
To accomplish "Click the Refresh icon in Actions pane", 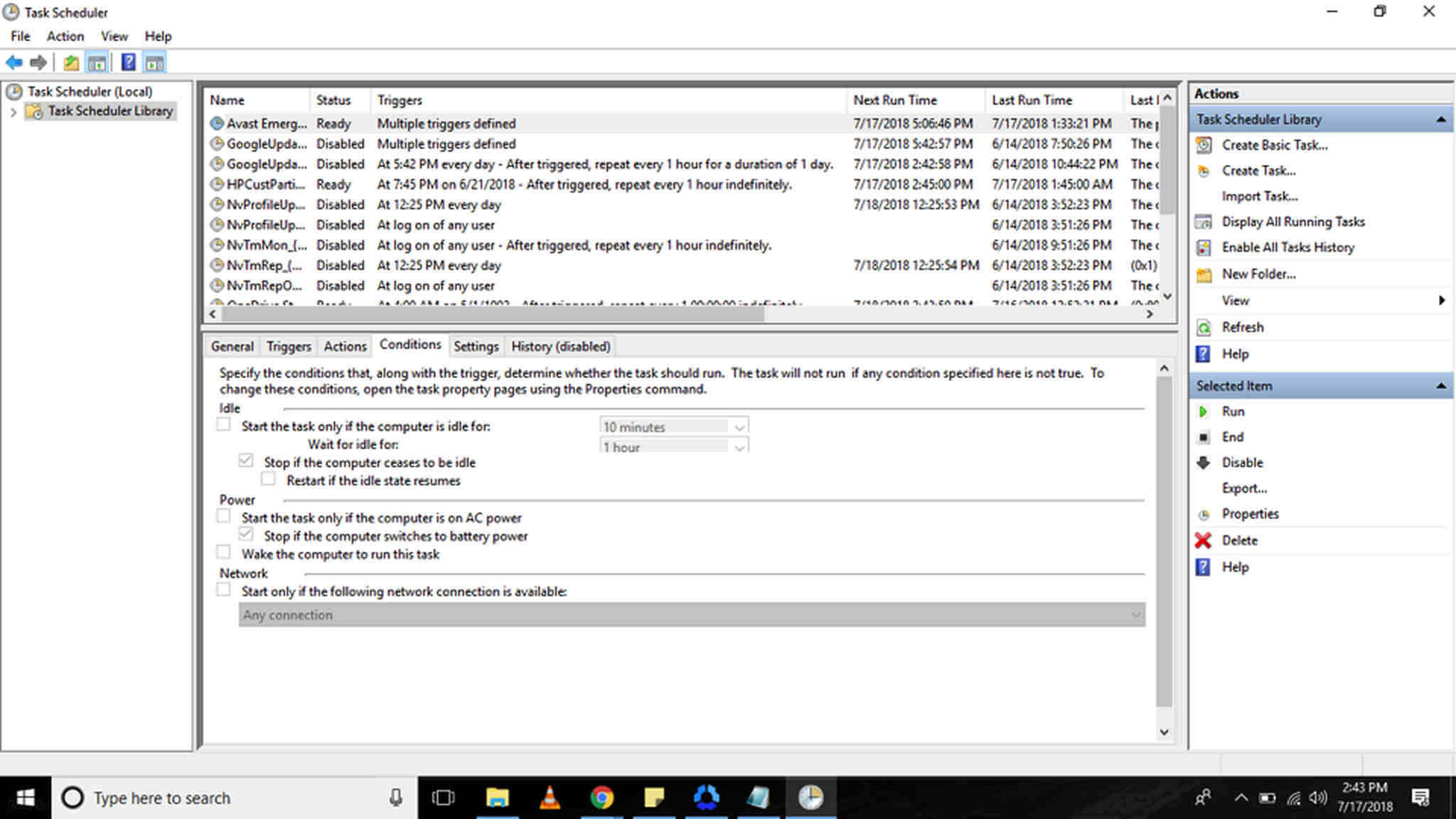I will pyautogui.click(x=1203, y=327).
